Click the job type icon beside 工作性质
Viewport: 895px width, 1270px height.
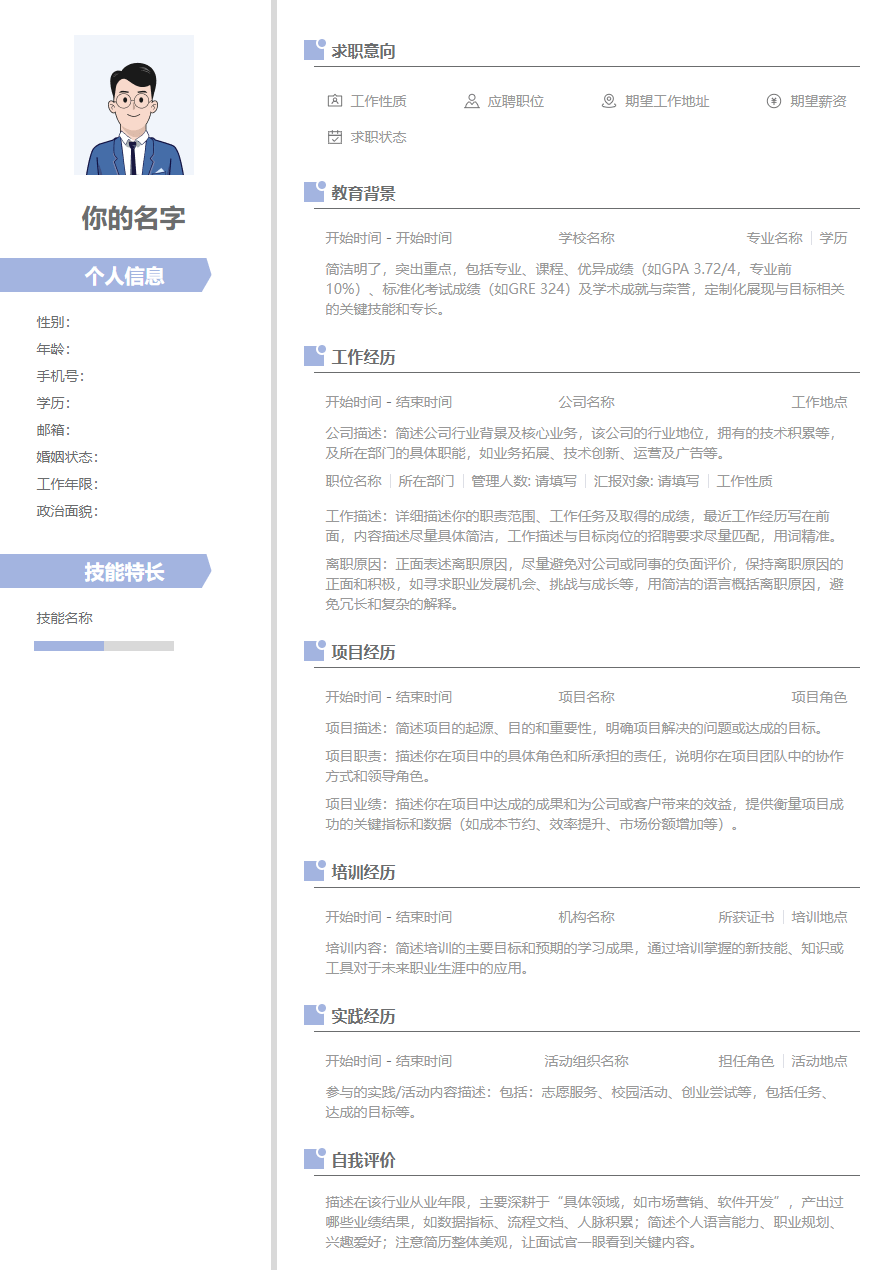pos(335,101)
